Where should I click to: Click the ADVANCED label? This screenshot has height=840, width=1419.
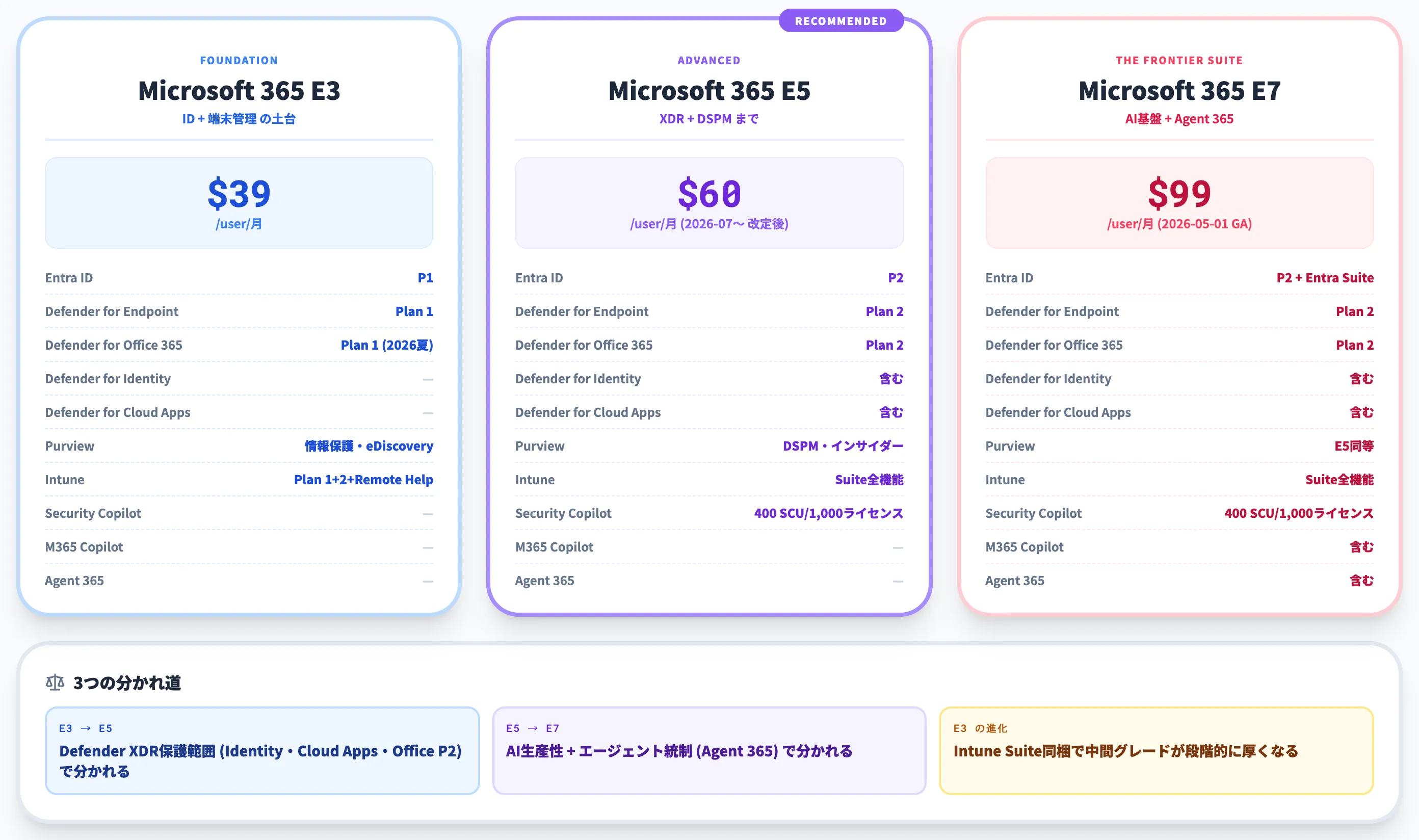coord(709,61)
